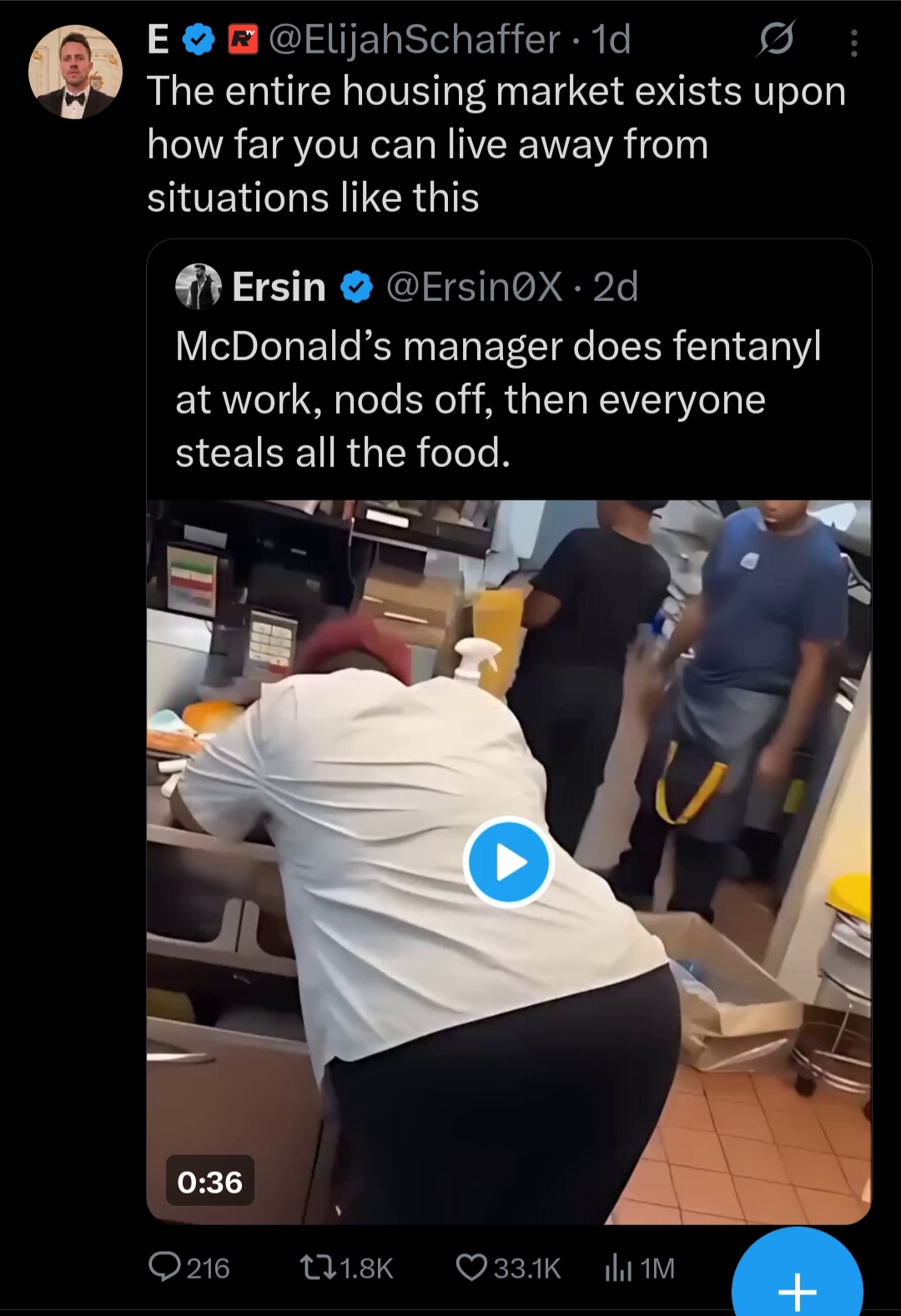The height and width of the screenshot is (1316, 901).
Task: Tap the Grok slashed-circle icon
Action: tap(776, 39)
